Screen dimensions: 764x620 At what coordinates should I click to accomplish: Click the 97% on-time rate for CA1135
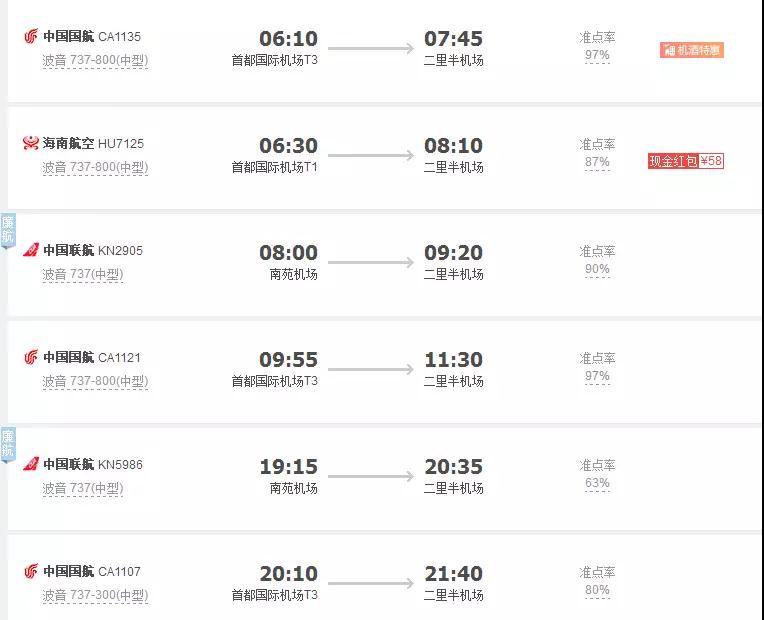click(597, 56)
